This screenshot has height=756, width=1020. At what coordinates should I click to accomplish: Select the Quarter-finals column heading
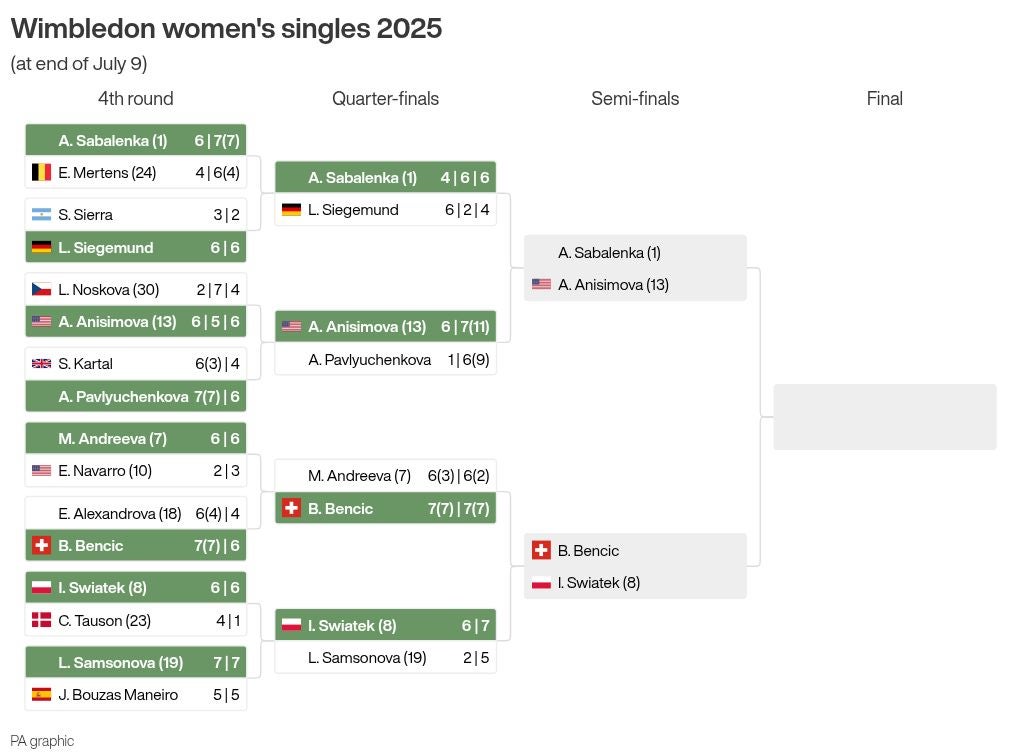385,98
